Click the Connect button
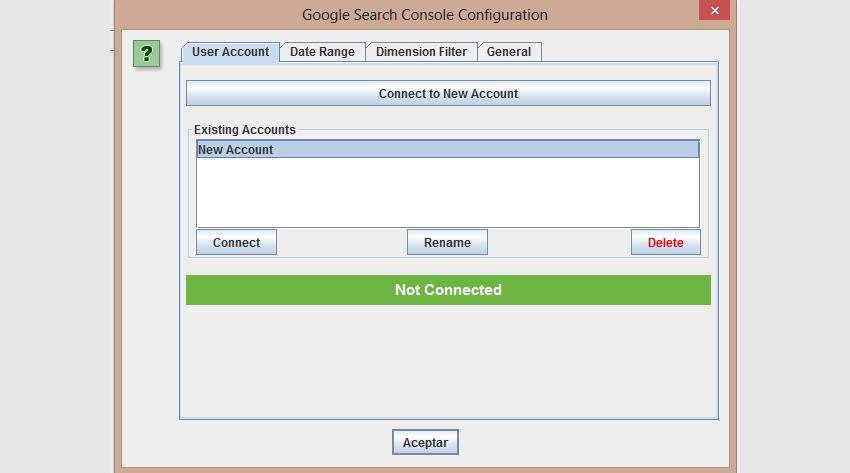This screenshot has width=850, height=473. tap(236, 242)
